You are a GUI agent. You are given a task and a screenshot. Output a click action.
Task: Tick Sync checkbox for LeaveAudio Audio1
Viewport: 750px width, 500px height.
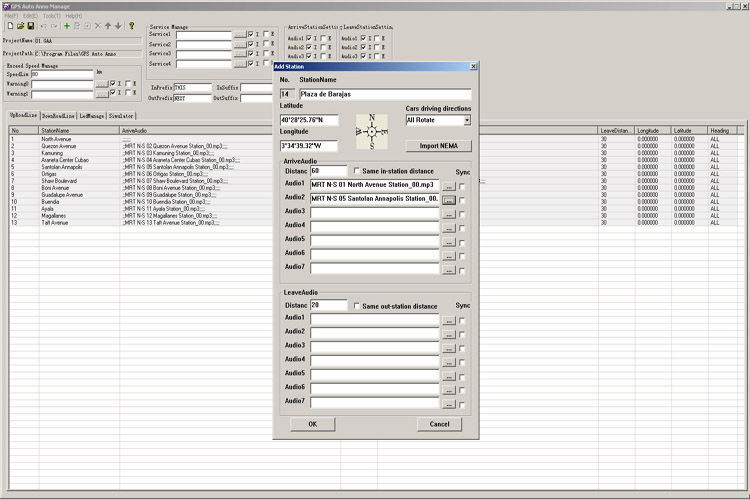point(462,321)
